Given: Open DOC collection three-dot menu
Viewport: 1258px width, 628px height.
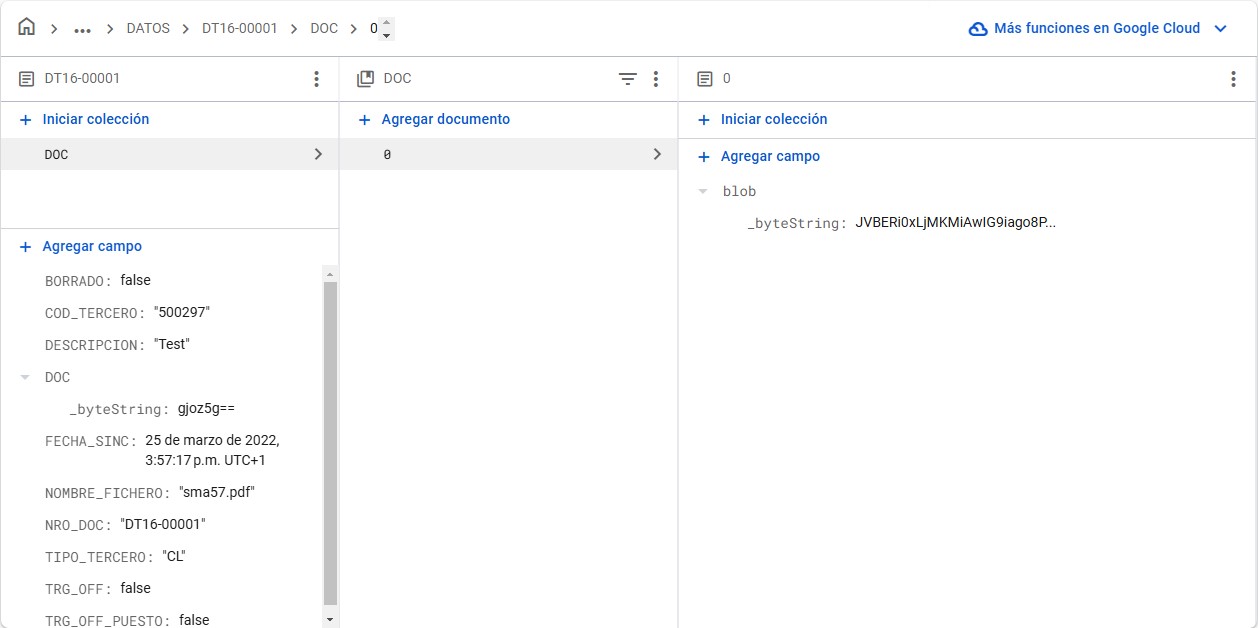Looking at the screenshot, I should [656, 79].
